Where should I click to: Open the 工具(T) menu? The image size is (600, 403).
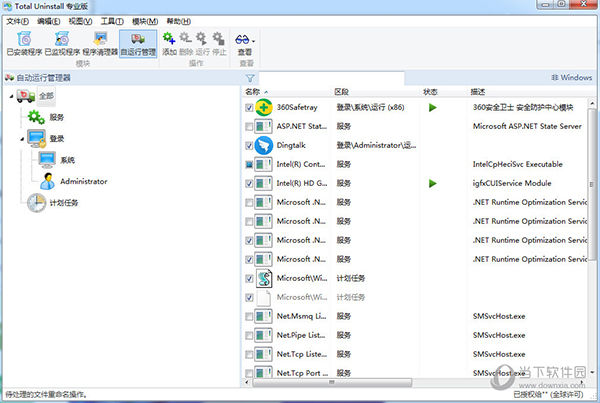point(112,21)
